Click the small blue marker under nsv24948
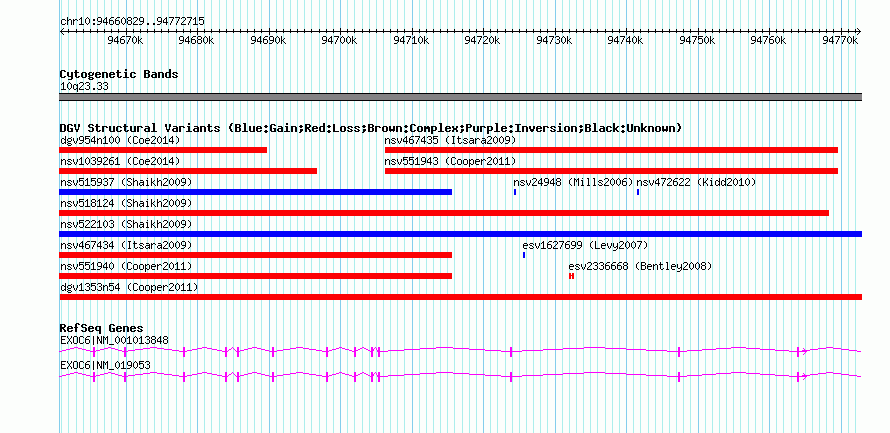 tap(515, 192)
